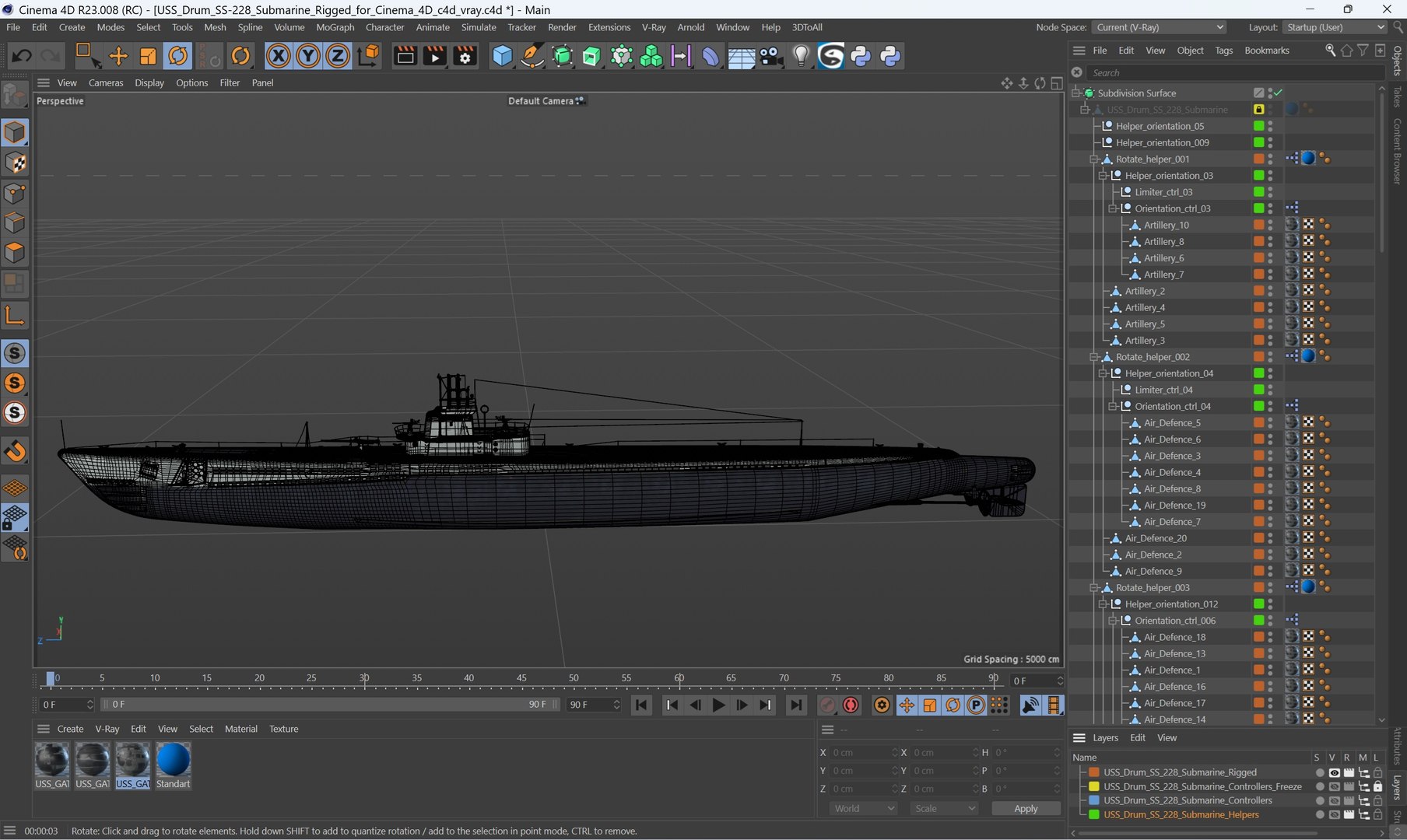This screenshot has width=1407, height=840.
Task: Toggle lock for USS_Drum_SS_228_Submarine_Controllers_Freeze layer
Action: click(1377, 786)
